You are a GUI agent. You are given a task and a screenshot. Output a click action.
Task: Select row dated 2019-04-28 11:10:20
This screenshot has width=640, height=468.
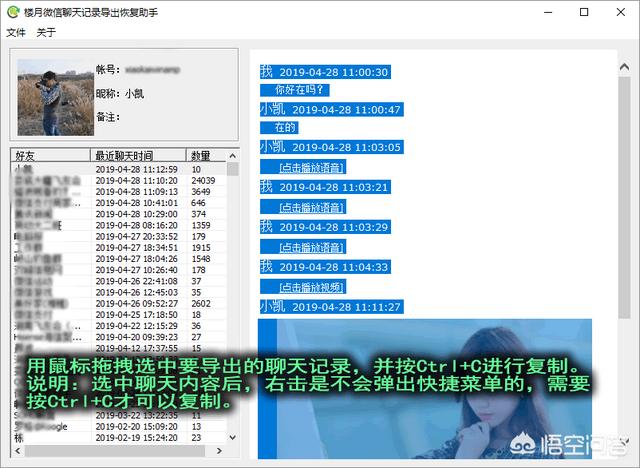pyautogui.click(x=118, y=180)
